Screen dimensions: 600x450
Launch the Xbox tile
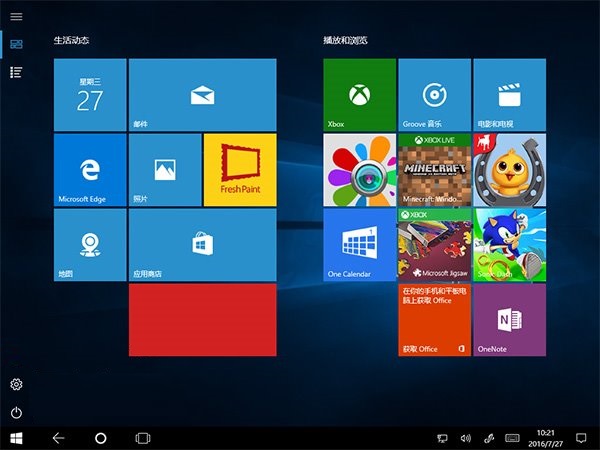pyautogui.click(x=359, y=95)
